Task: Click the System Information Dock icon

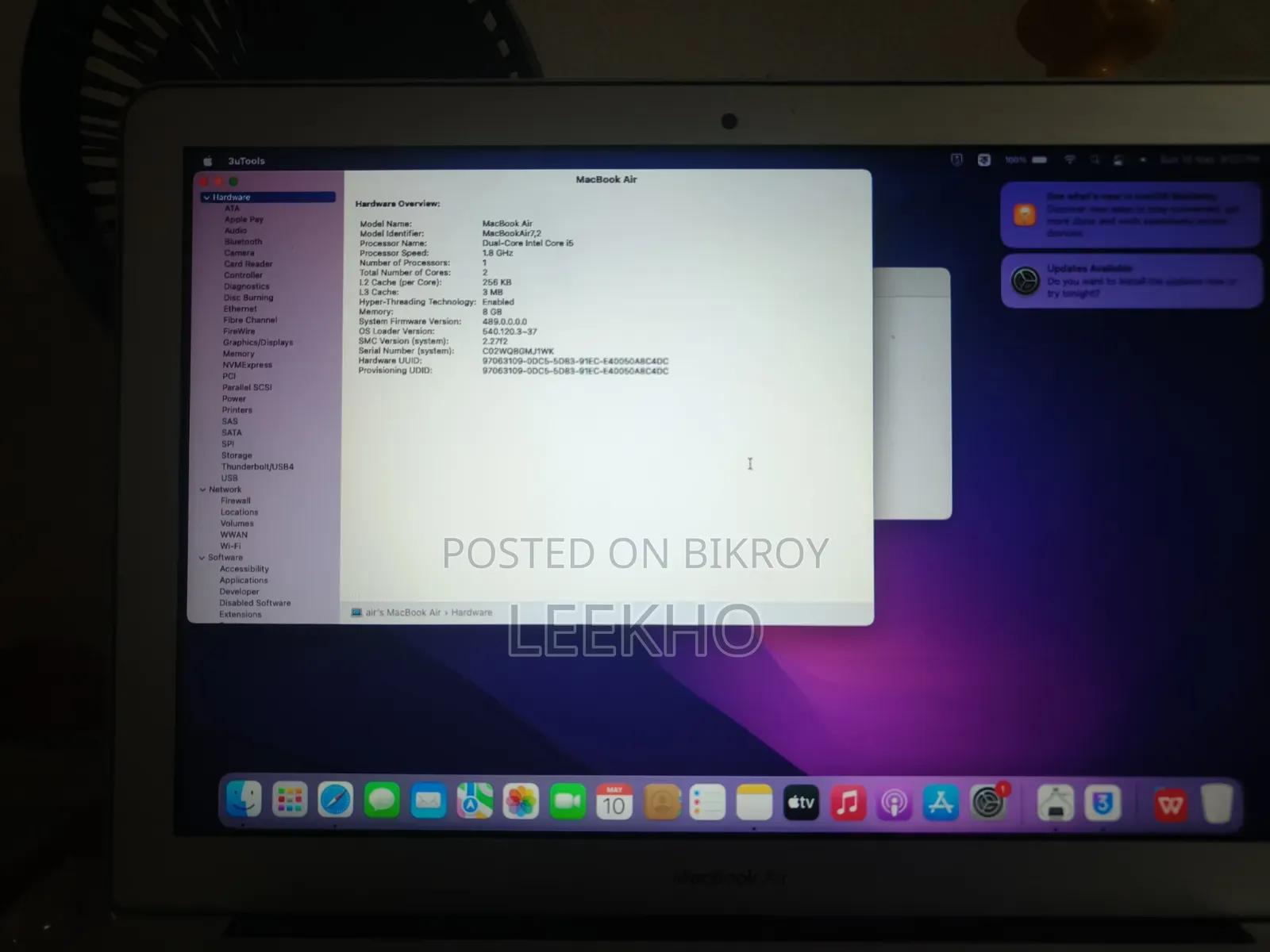Action: tap(1056, 804)
